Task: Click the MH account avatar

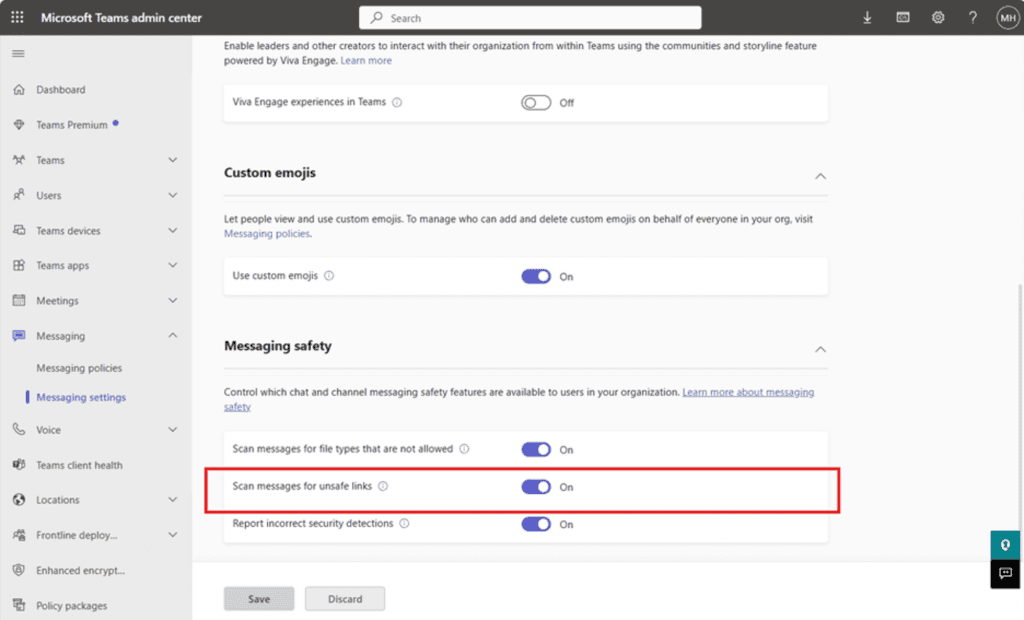Action: click(1007, 17)
